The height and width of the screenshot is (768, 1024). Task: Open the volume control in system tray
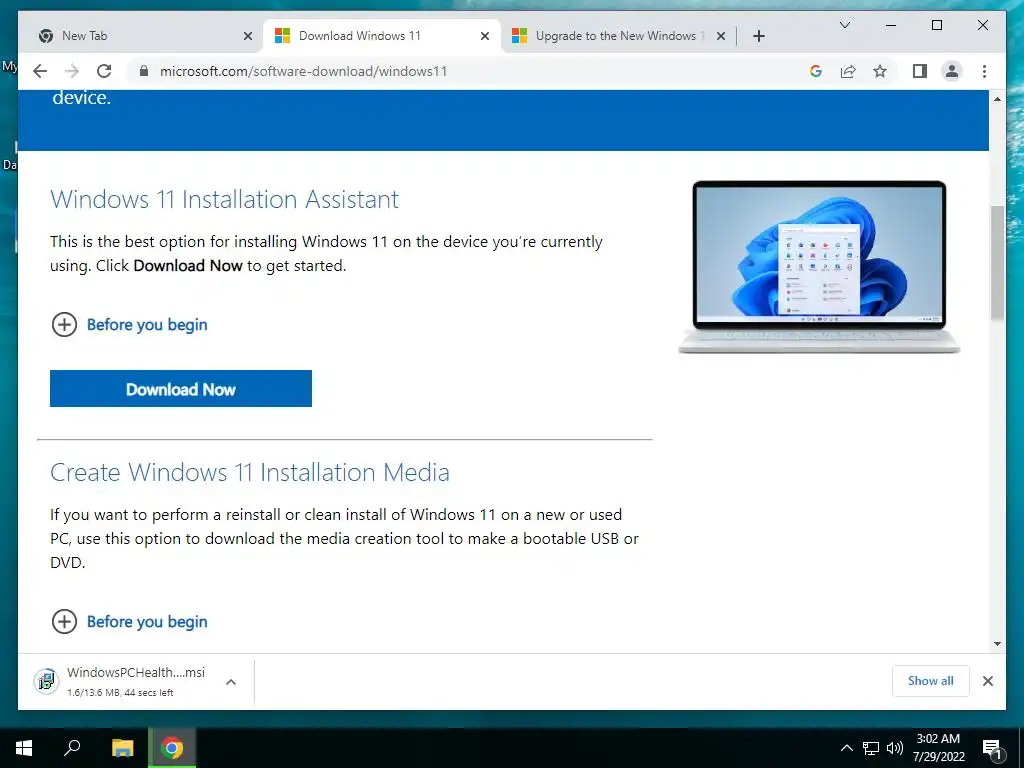click(895, 748)
